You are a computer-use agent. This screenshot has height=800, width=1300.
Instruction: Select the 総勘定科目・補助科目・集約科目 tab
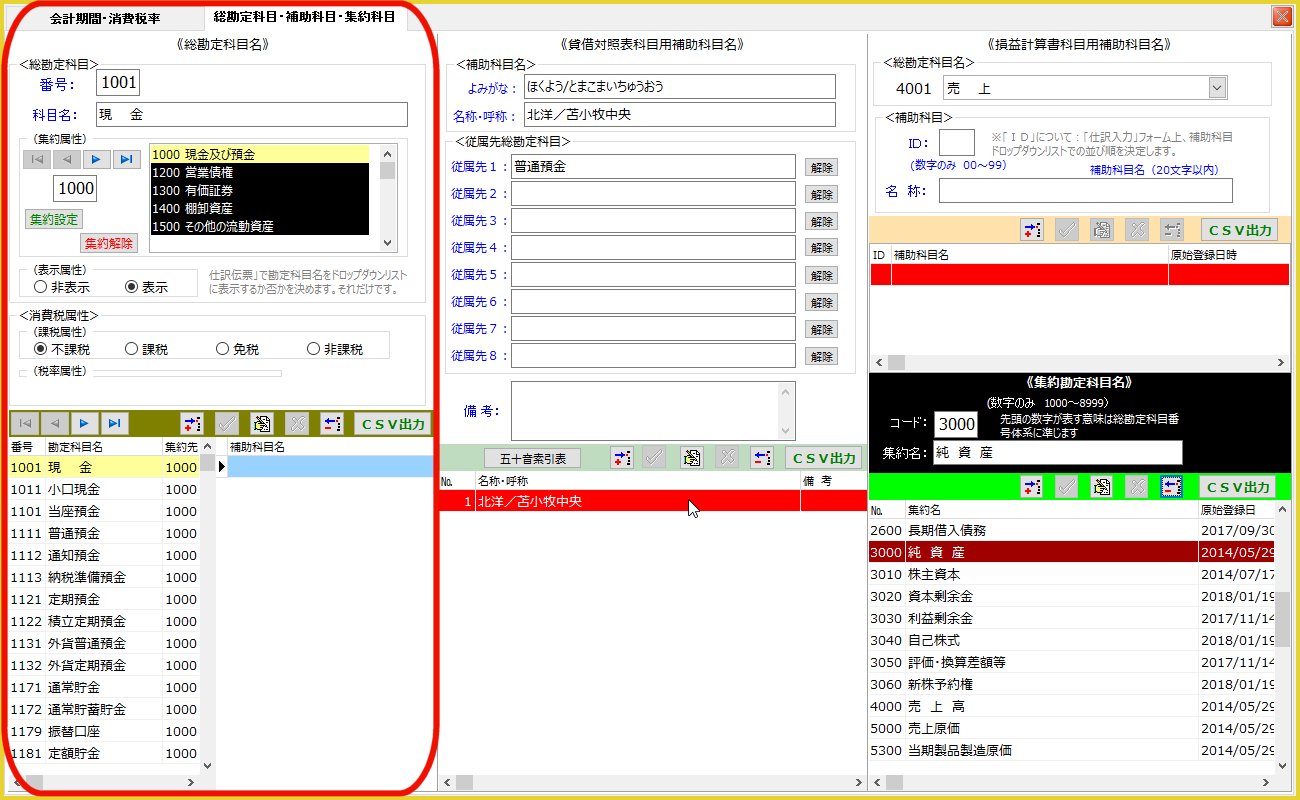click(x=304, y=17)
